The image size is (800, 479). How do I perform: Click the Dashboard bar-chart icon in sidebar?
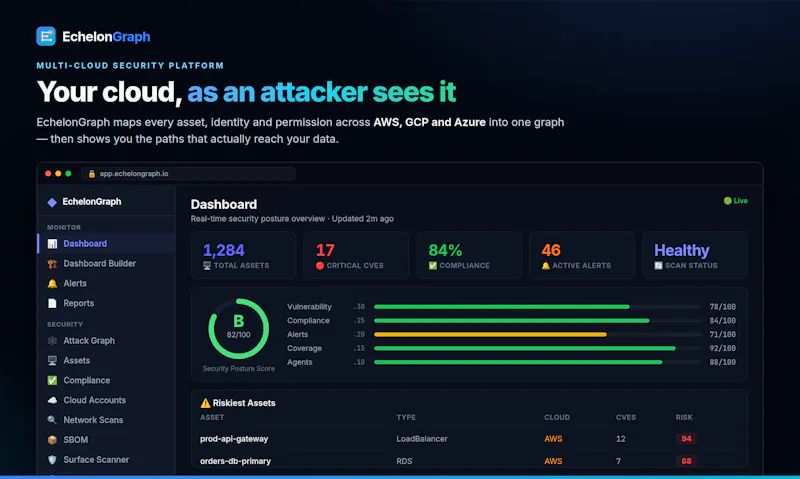(52, 244)
